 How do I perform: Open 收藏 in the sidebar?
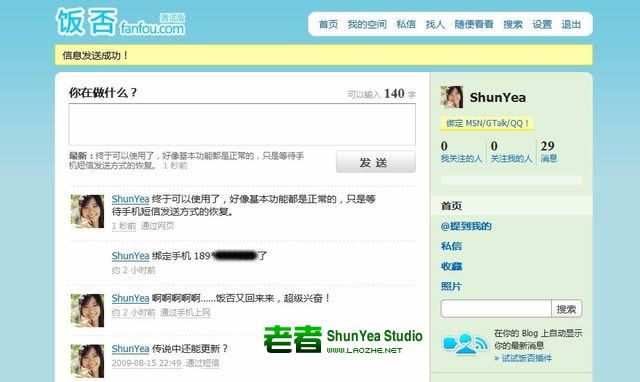[451, 266]
